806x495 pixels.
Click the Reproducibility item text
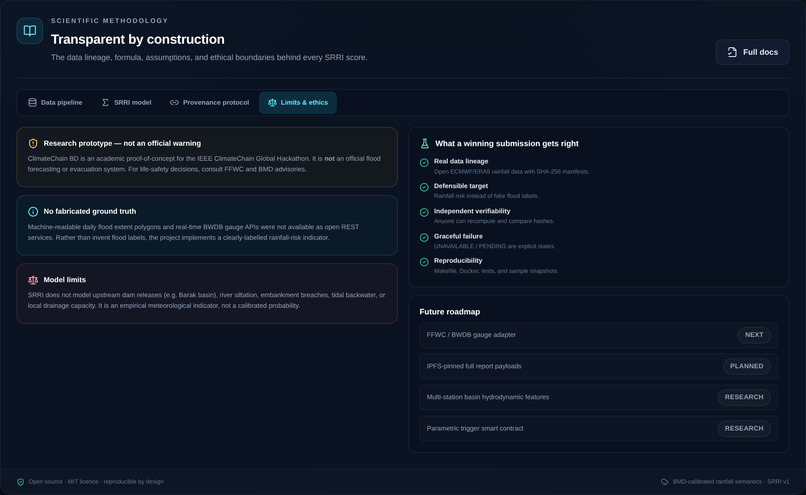pos(458,261)
